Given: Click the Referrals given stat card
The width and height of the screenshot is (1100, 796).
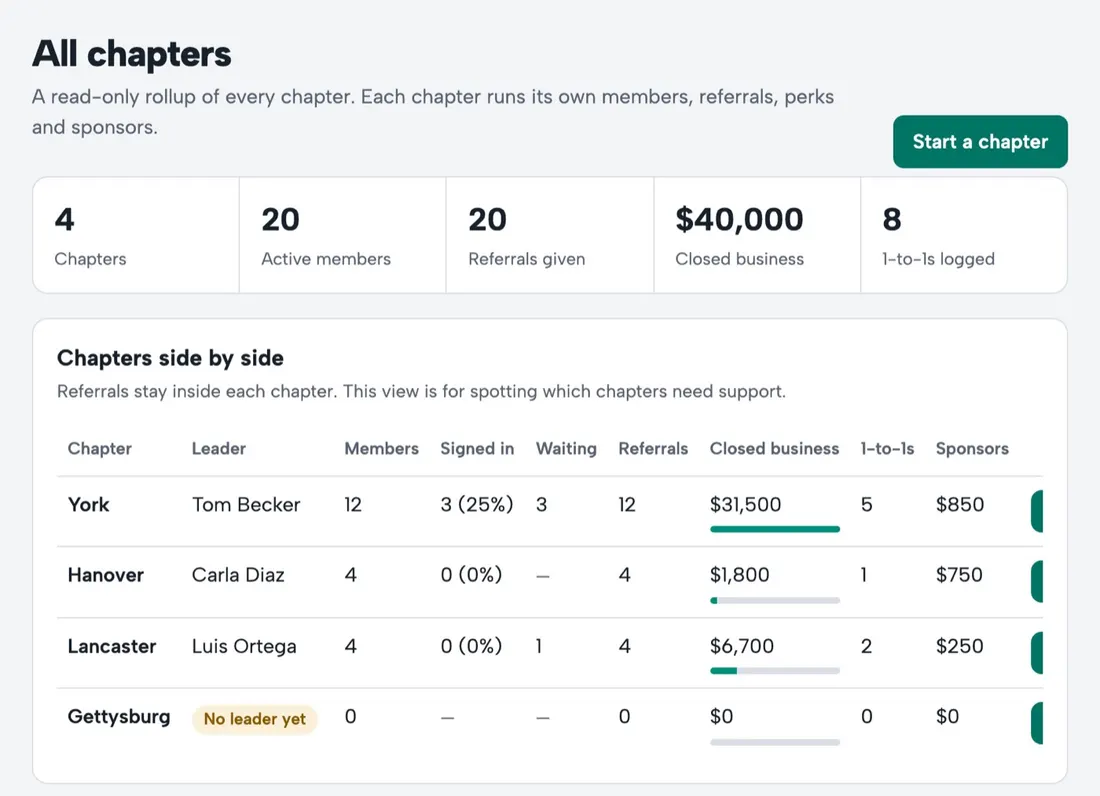Looking at the screenshot, I should 549,235.
